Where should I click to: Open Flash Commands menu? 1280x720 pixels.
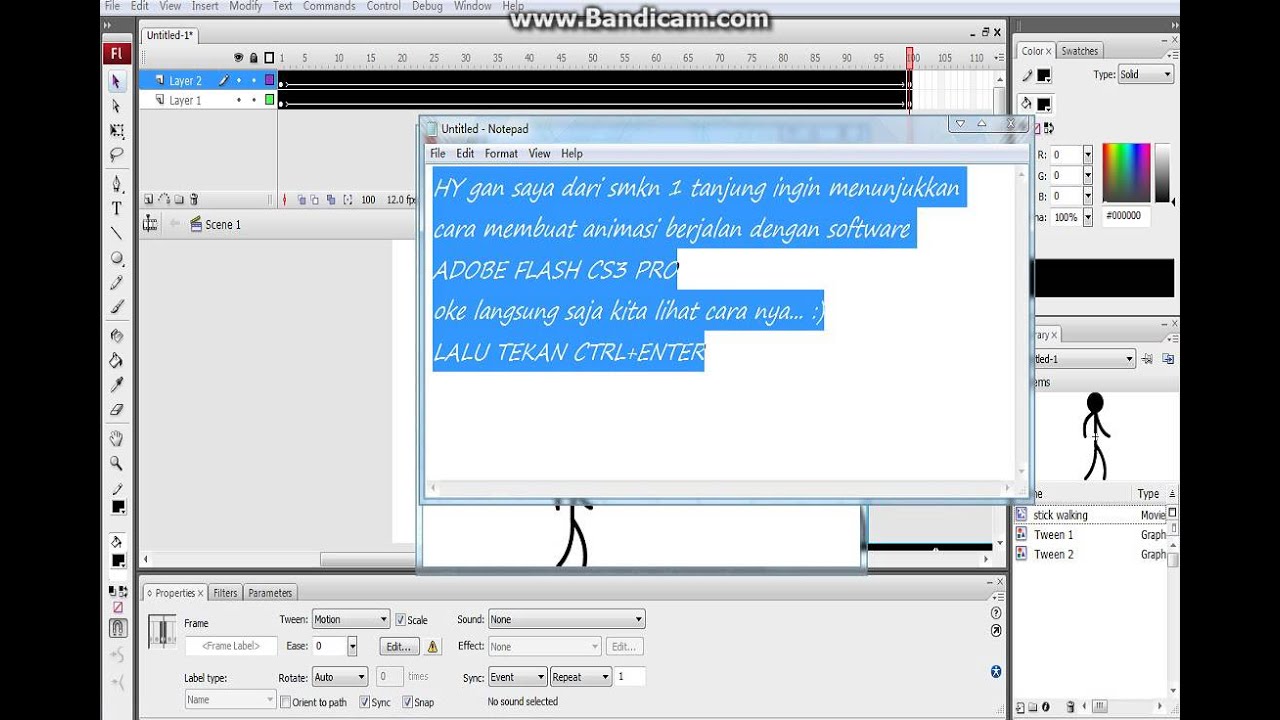[329, 6]
